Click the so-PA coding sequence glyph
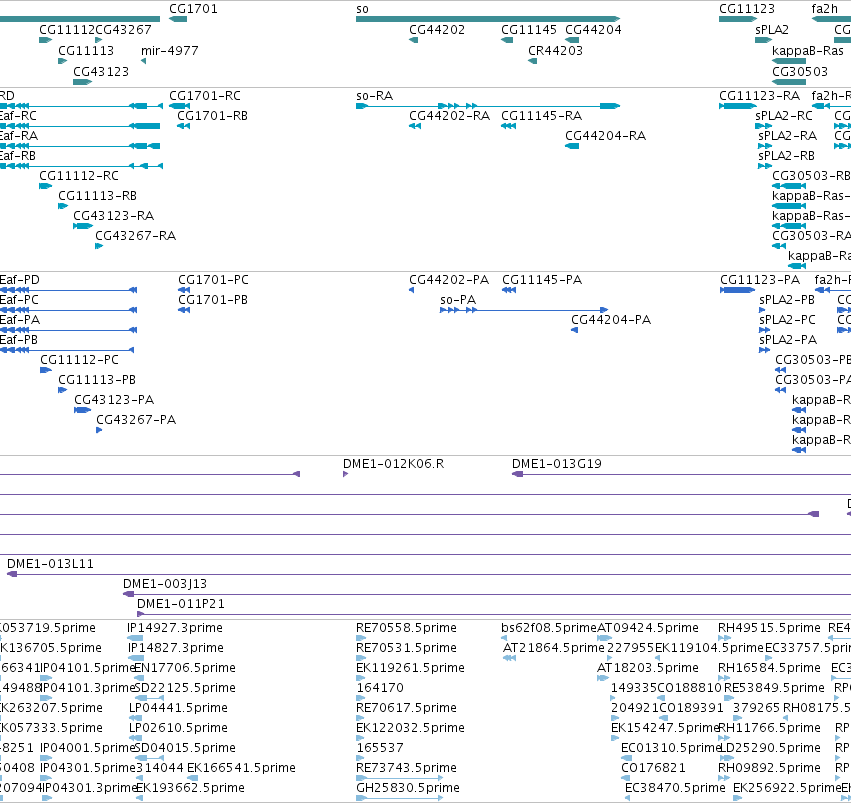Viewport: 851px width, 803px height. coord(524,310)
